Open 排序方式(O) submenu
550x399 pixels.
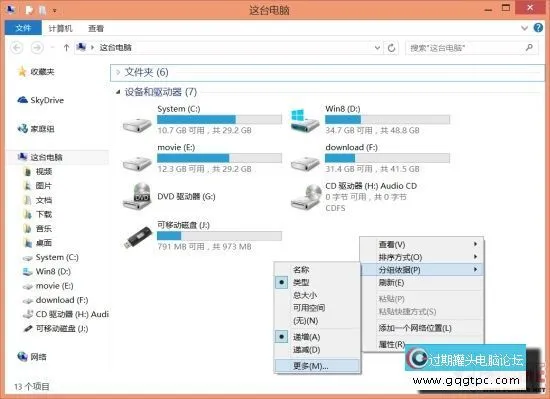pos(422,257)
